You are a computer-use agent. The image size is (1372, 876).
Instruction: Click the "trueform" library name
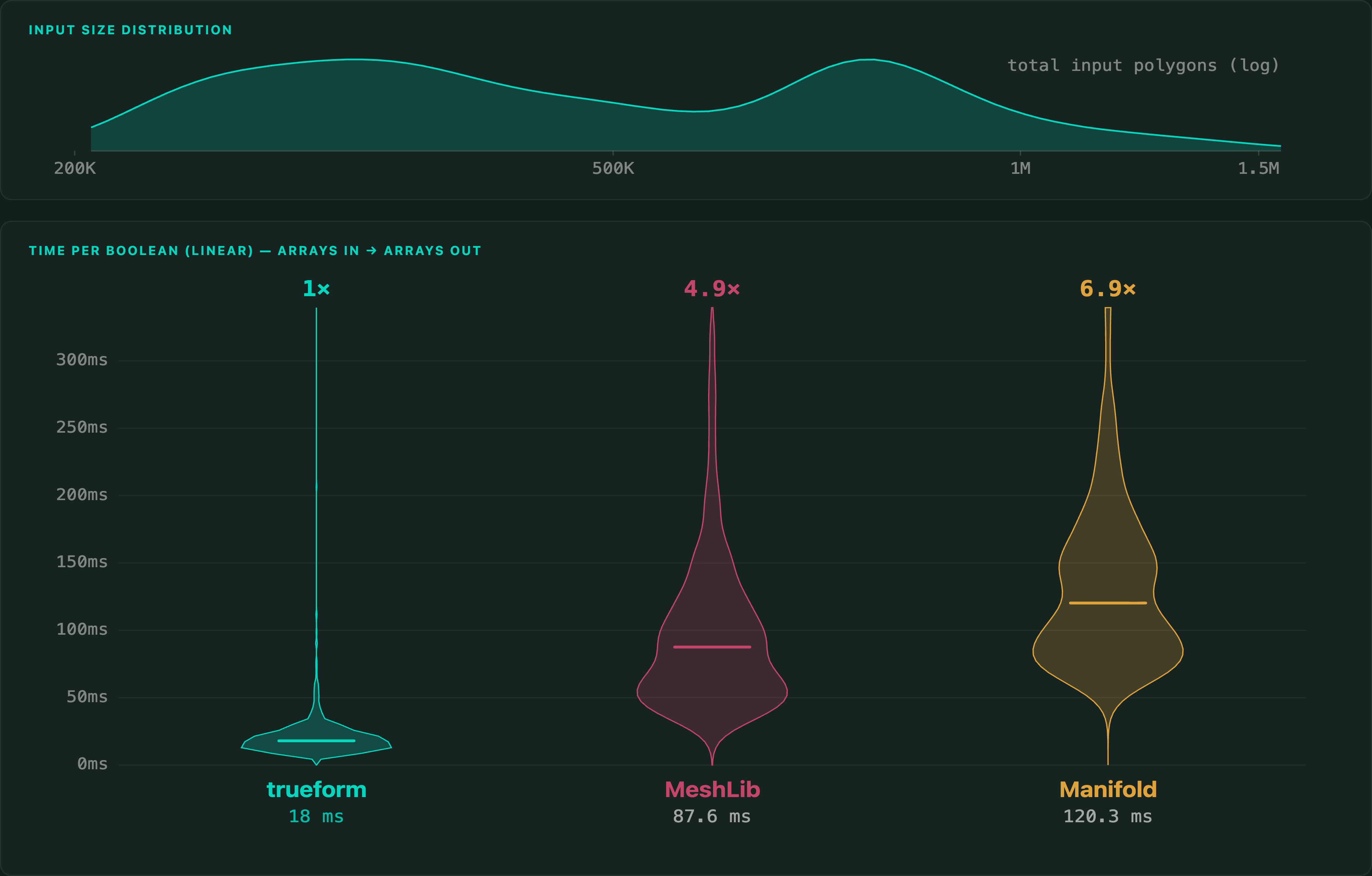[316, 790]
